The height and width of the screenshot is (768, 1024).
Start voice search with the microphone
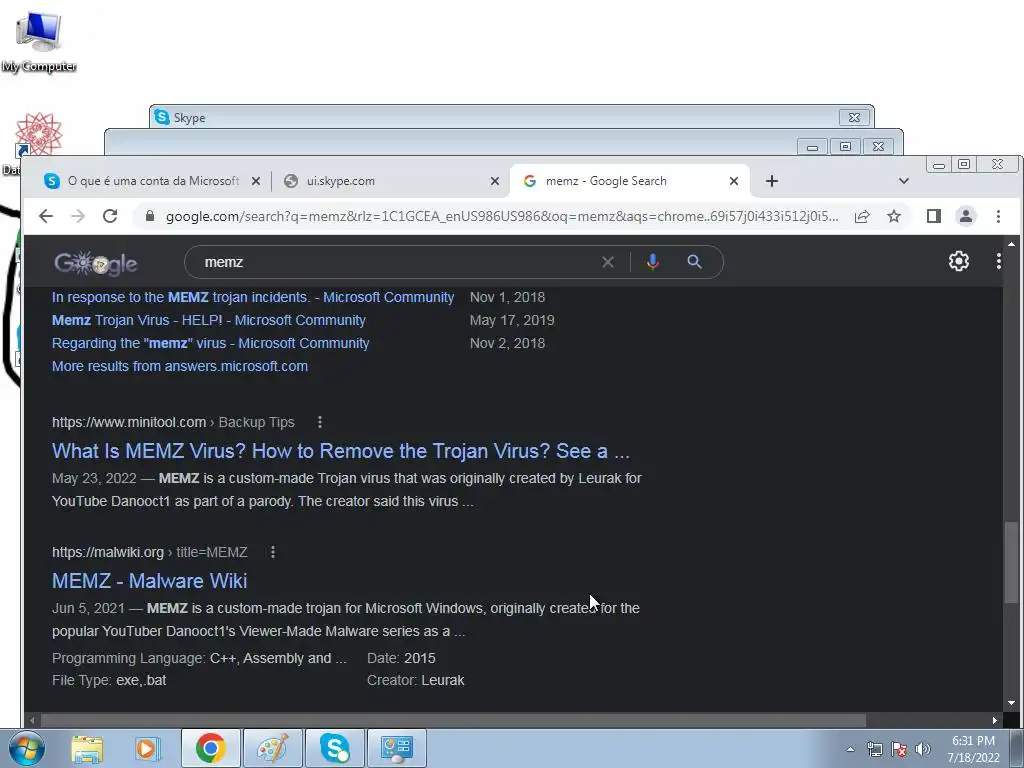(652, 262)
